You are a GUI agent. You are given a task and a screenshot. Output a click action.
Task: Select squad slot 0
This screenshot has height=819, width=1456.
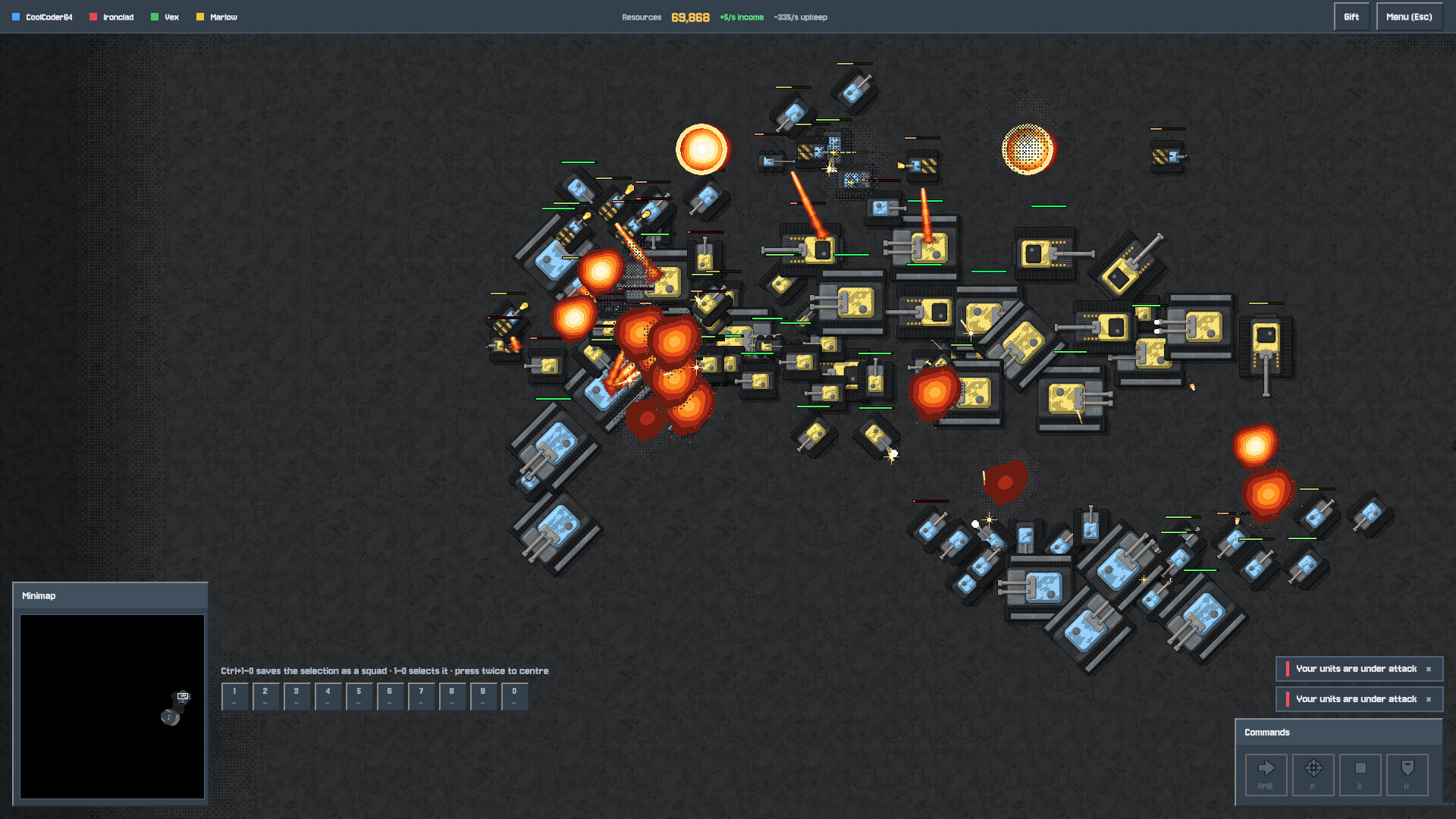514,696
